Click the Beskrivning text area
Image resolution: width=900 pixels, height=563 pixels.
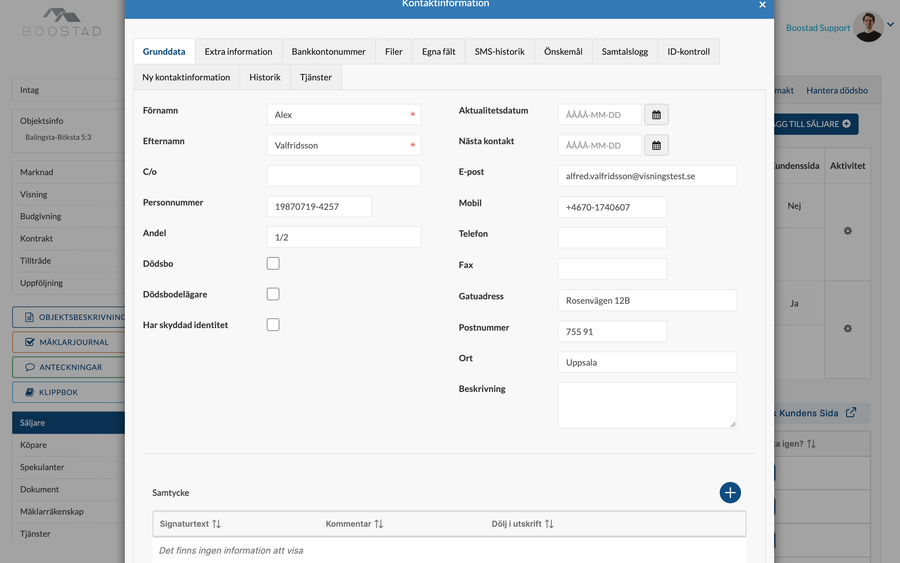[647, 405]
